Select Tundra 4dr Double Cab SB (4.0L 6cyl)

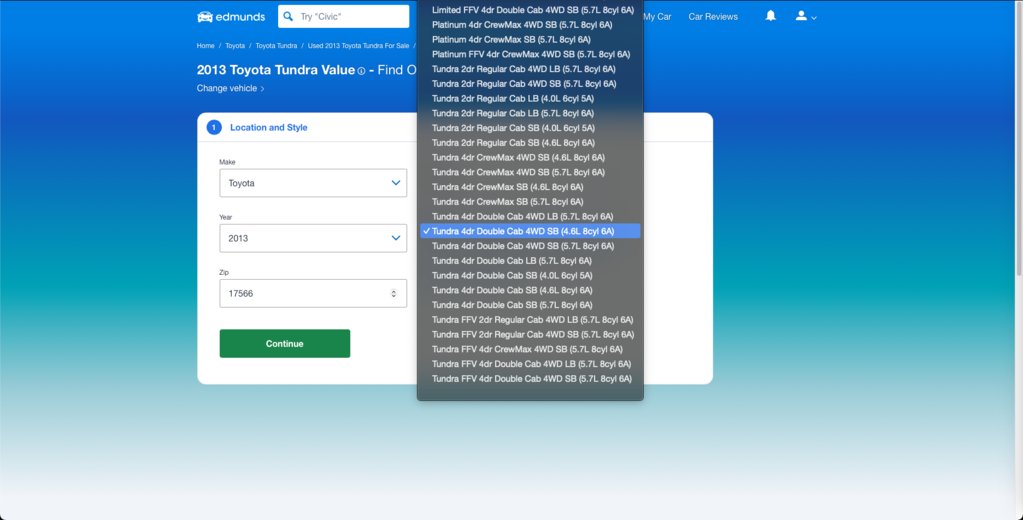530,276
